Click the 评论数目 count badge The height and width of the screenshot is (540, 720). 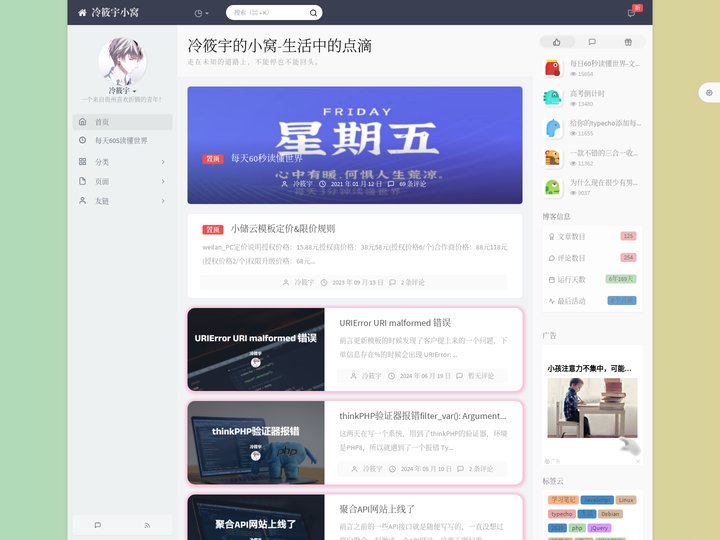coord(628,258)
